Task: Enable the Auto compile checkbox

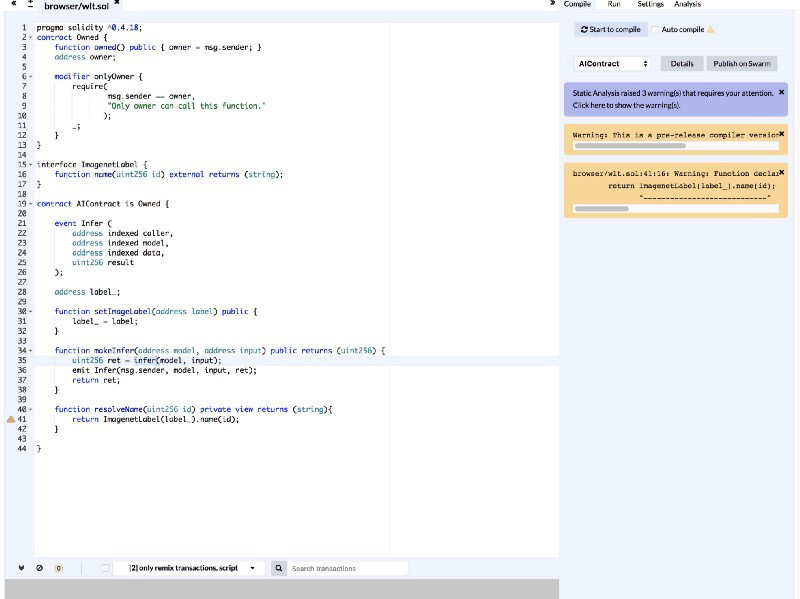Action: (x=655, y=30)
